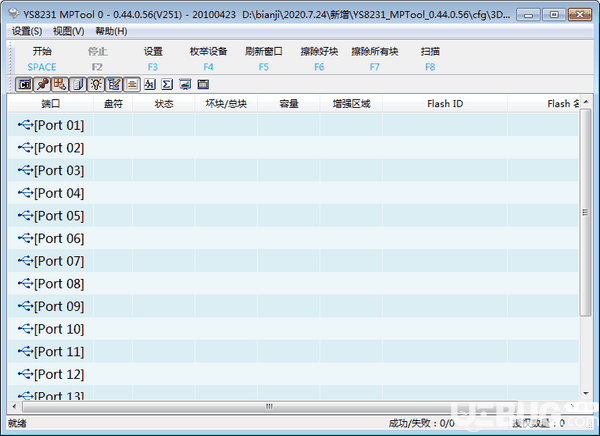This screenshot has width=600, height=436.
Task: Select the [Port 04] row
Action: [293, 193]
